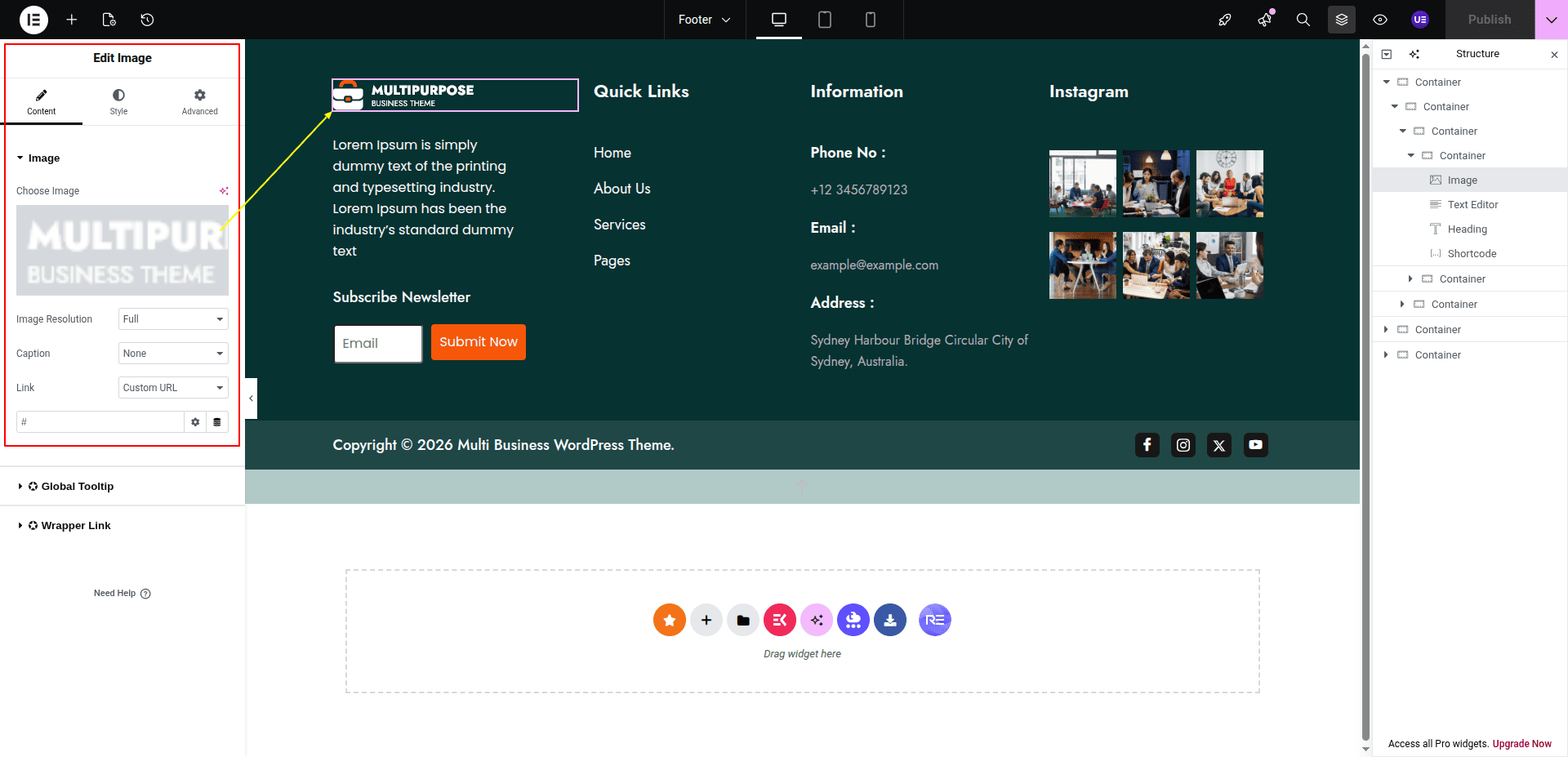The height and width of the screenshot is (757, 1568).
Task: Click the purple RE templates icon
Action: pyautogui.click(x=935, y=620)
